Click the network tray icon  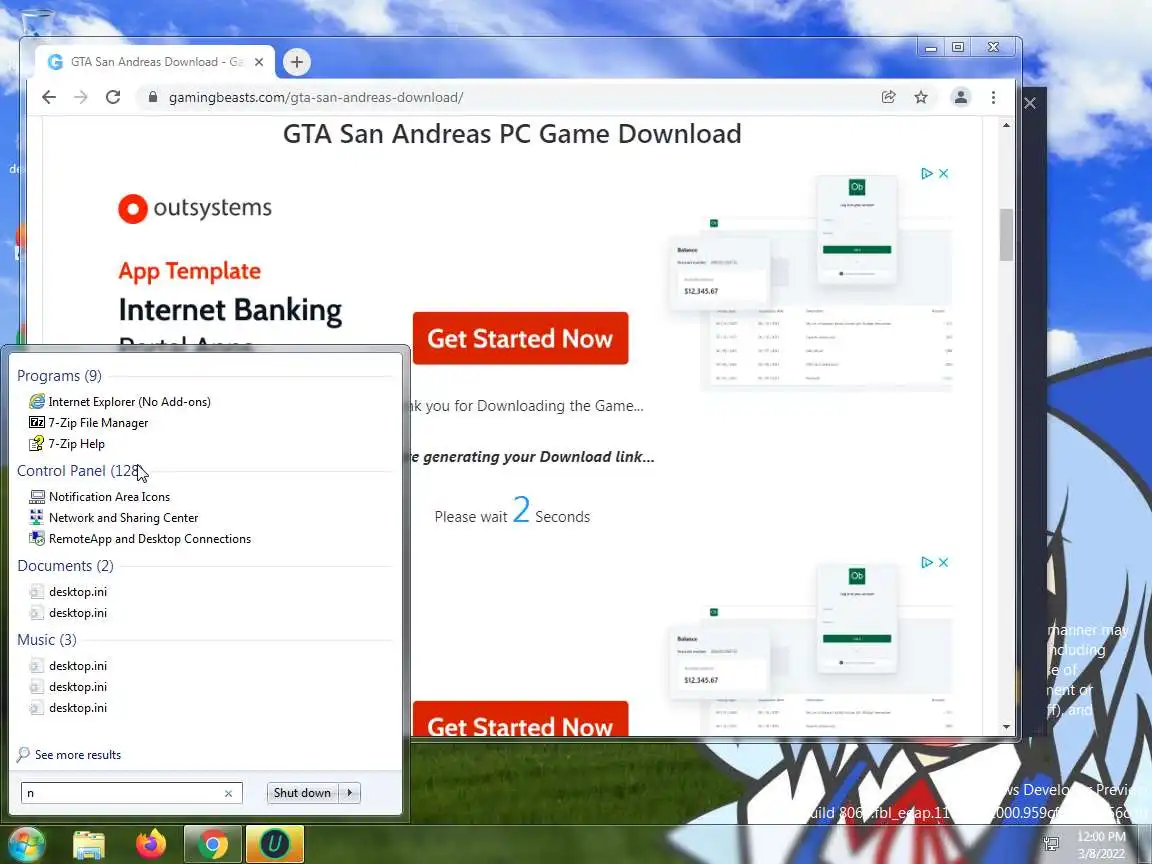(x=1051, y=843)
